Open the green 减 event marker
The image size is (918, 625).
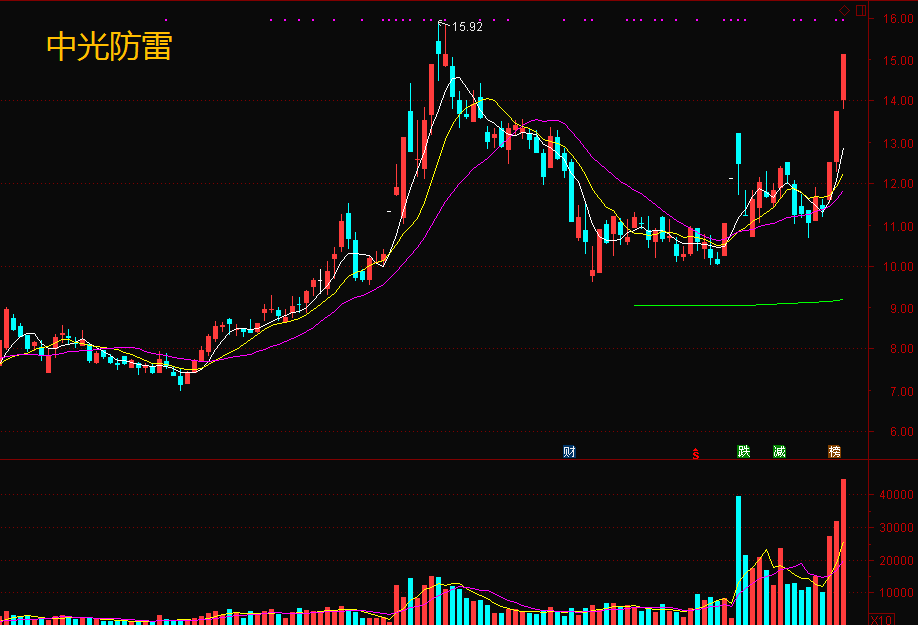pos(779,452)
